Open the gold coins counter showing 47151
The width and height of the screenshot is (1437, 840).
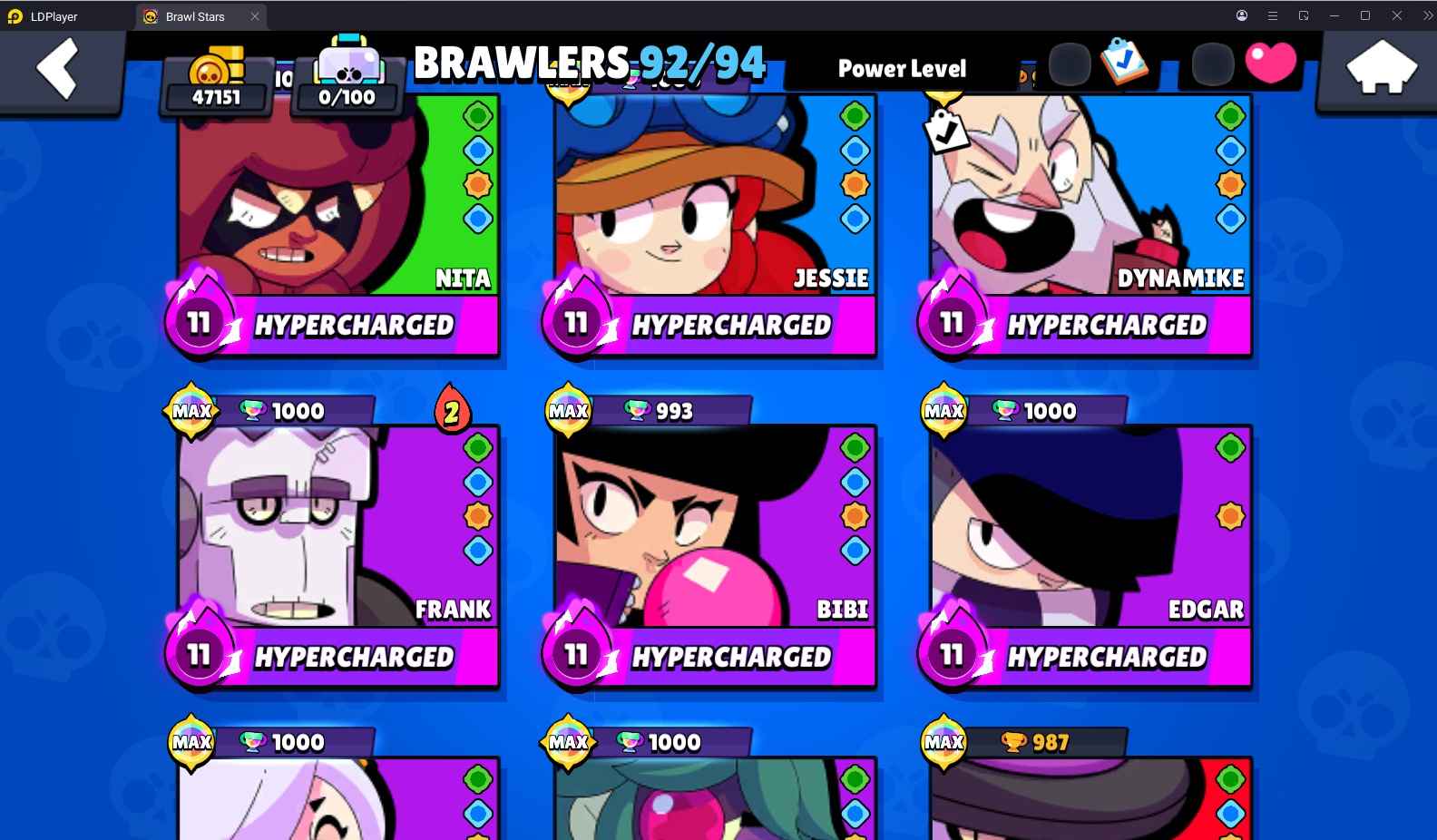[x=216, y=83]
